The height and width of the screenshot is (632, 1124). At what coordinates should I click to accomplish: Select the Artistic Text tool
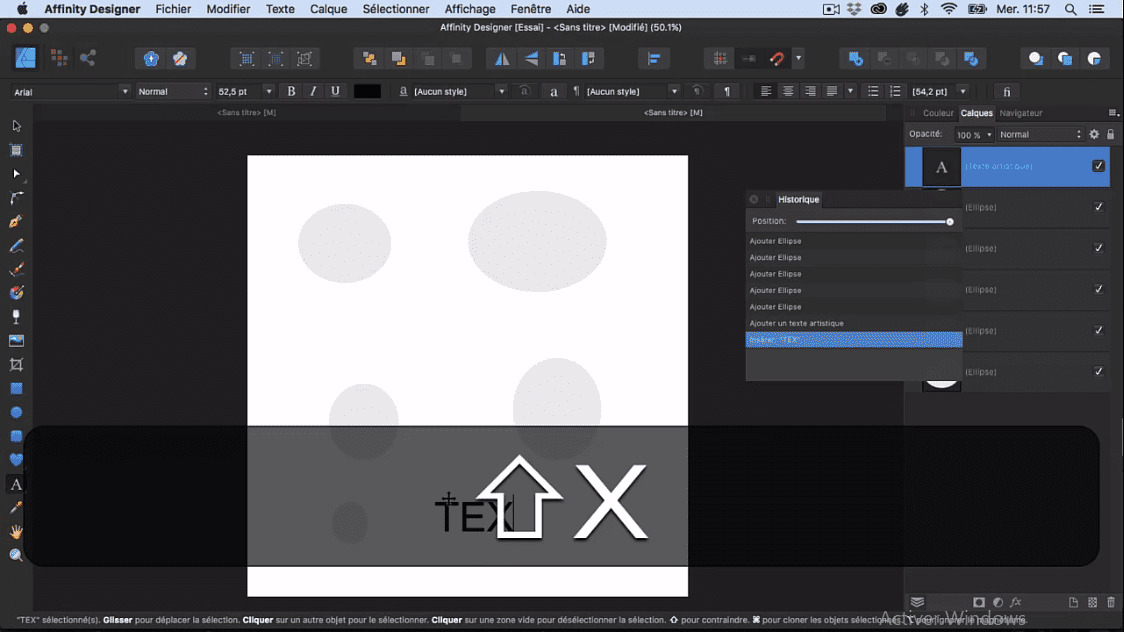(x=16, y=484)
